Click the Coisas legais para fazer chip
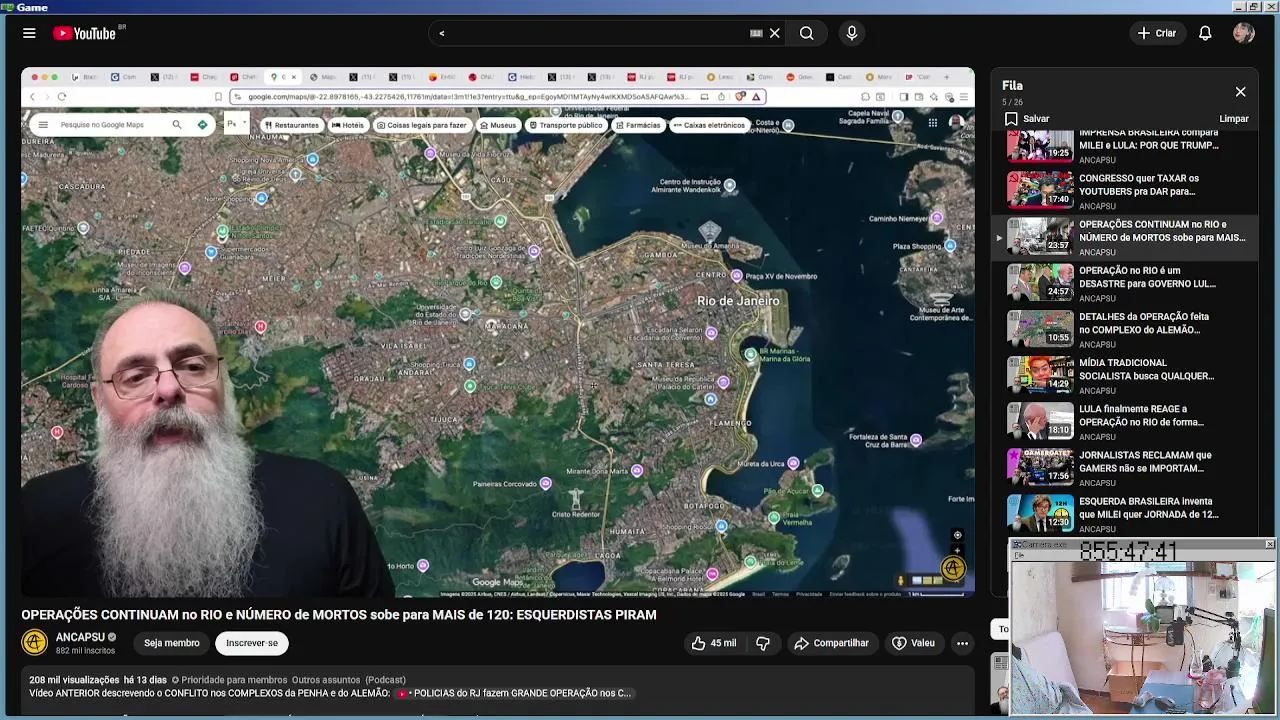The height and width of the screenshot is (720, 1280). [421, 125]
